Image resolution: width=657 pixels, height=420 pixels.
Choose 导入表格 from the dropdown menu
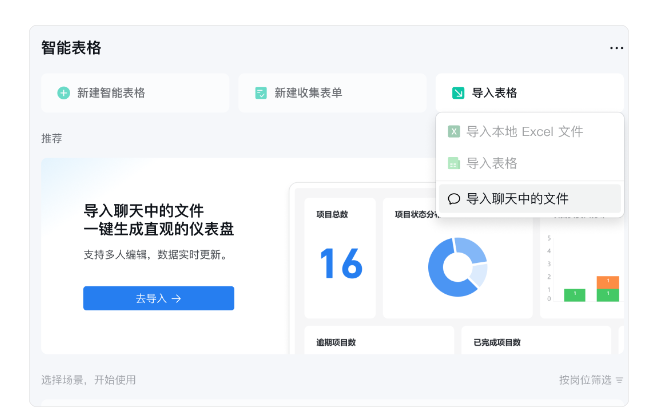pyautogui.click(x=492, y=163)
